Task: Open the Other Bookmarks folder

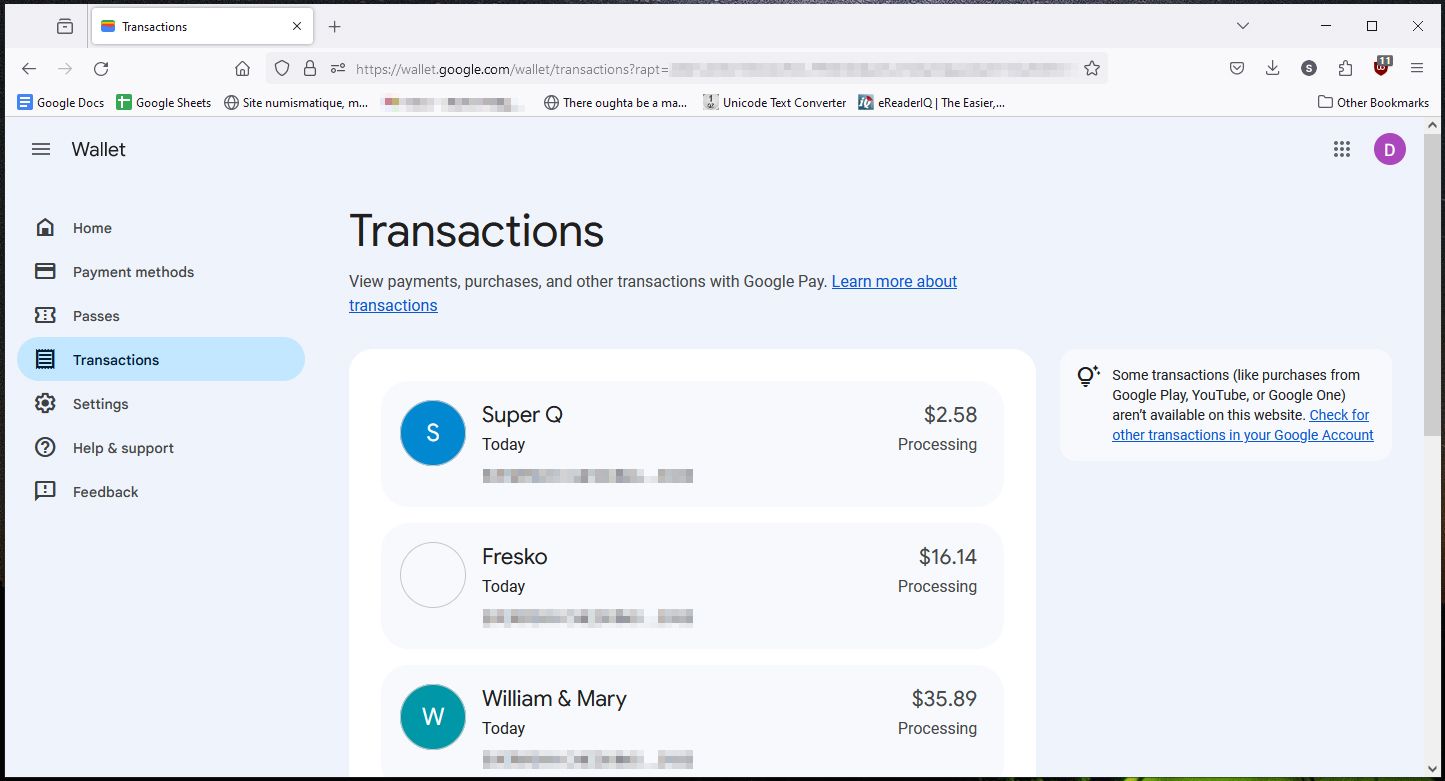Action: pos(1373,102)
